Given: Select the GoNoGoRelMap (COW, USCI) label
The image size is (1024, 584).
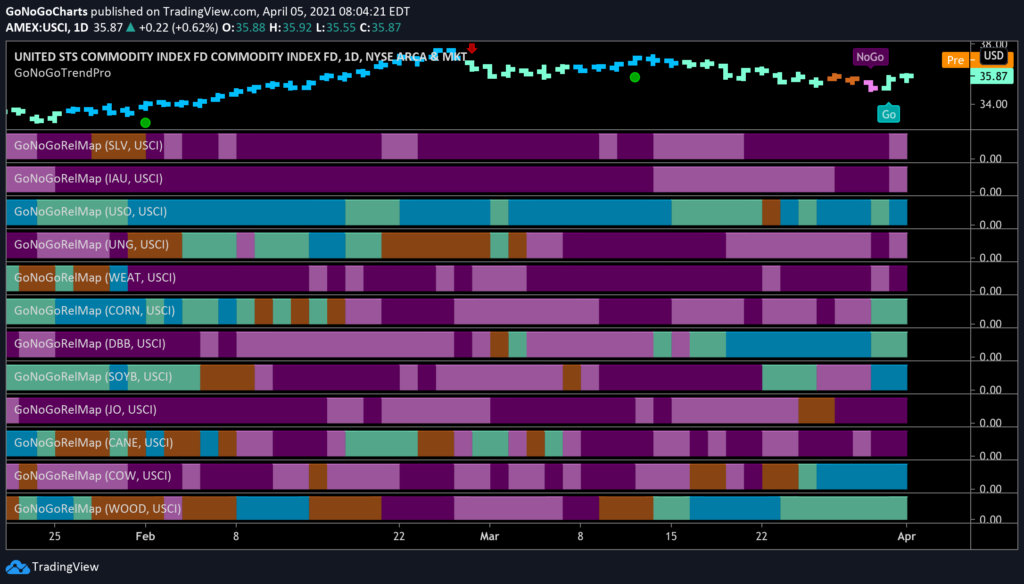Looking at the screenshot, I should [92, 476].
